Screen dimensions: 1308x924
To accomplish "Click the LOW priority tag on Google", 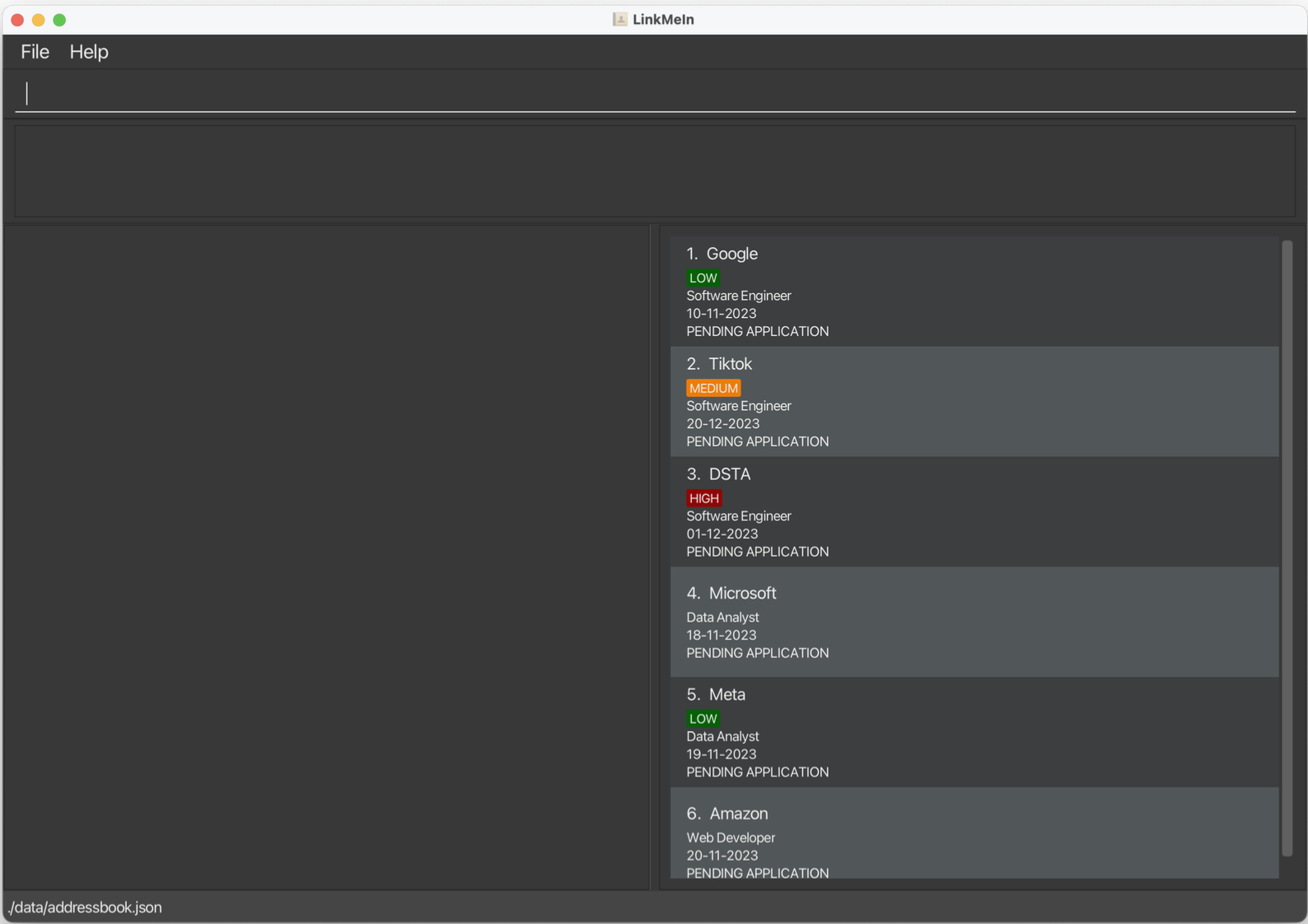I will [x=703, y=278].
